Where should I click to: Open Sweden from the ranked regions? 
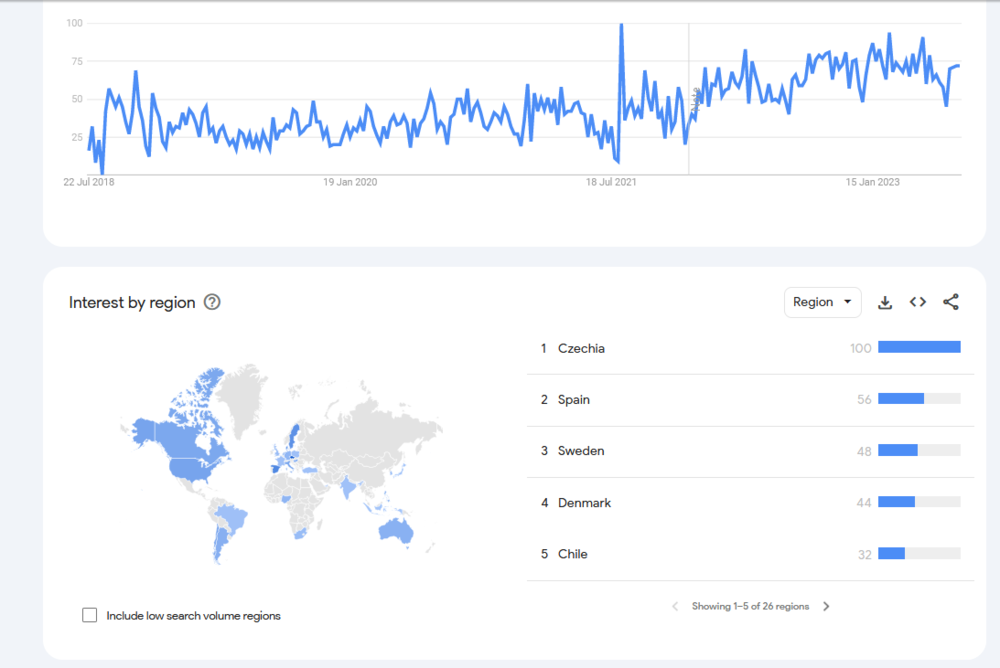point(581,451)
